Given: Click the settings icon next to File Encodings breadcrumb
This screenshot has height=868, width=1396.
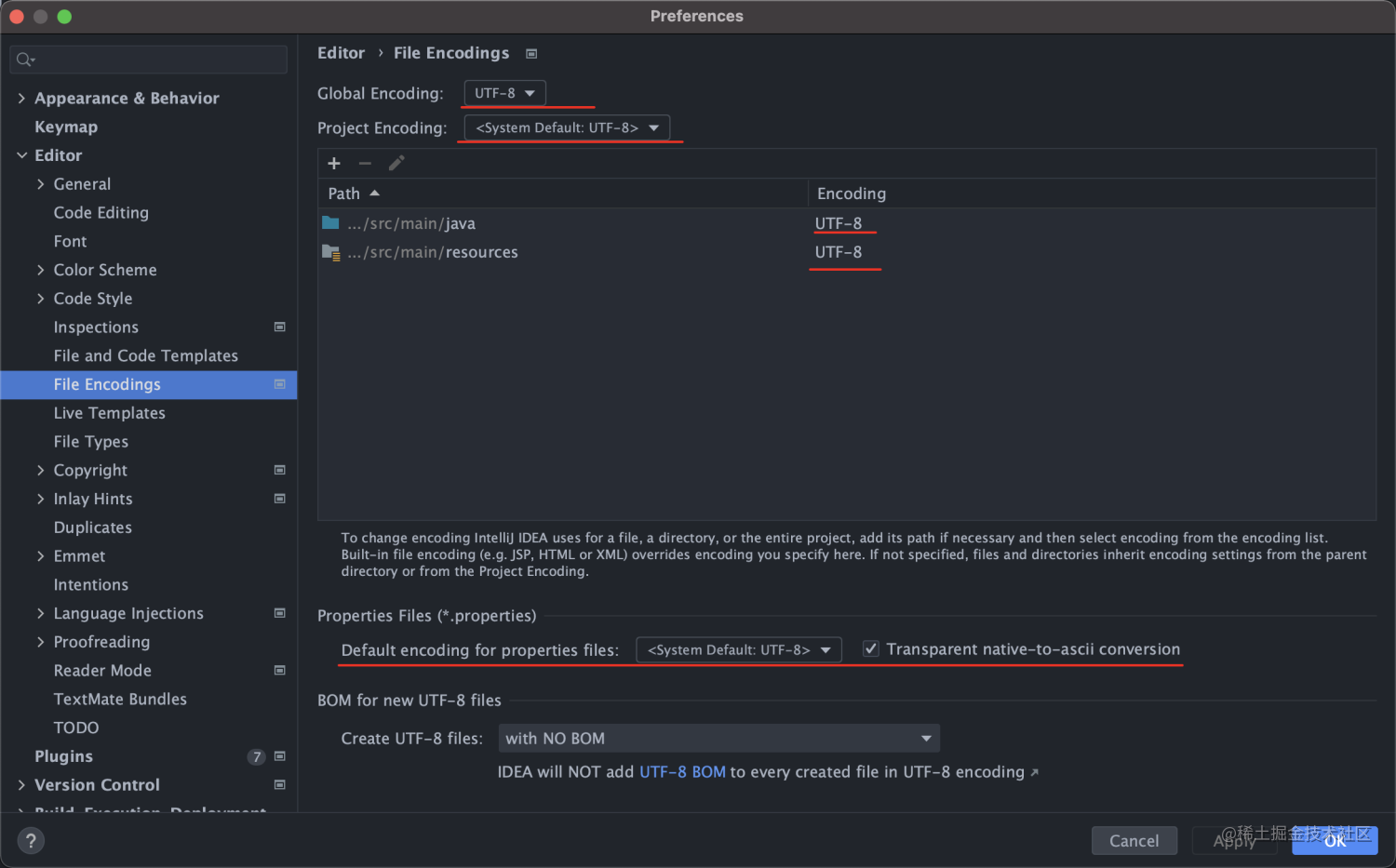Looking at the screenshot, I should click(531, 54).
